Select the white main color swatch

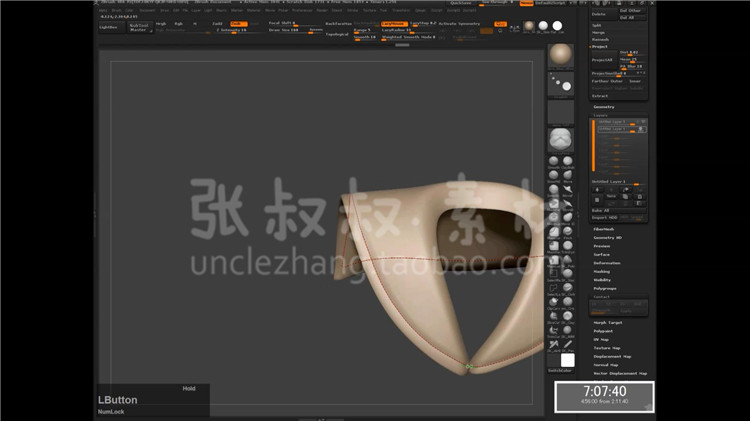[x=567, y=360]
